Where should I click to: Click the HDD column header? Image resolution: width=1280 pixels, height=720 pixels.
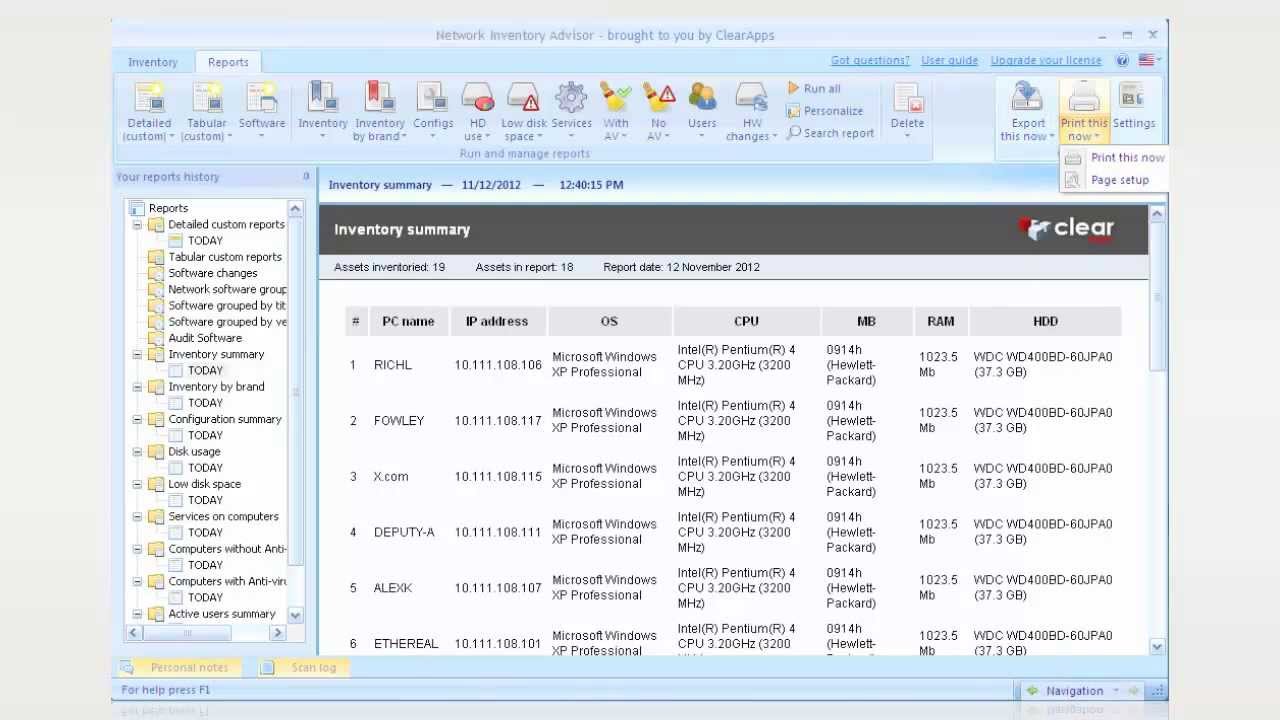click(1045, 322)
